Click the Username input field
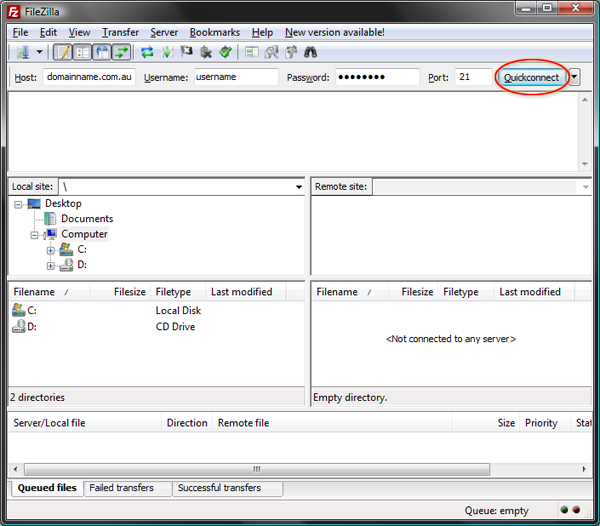The width and height of the screenshot is (600, 526). (x=236, y=77)
